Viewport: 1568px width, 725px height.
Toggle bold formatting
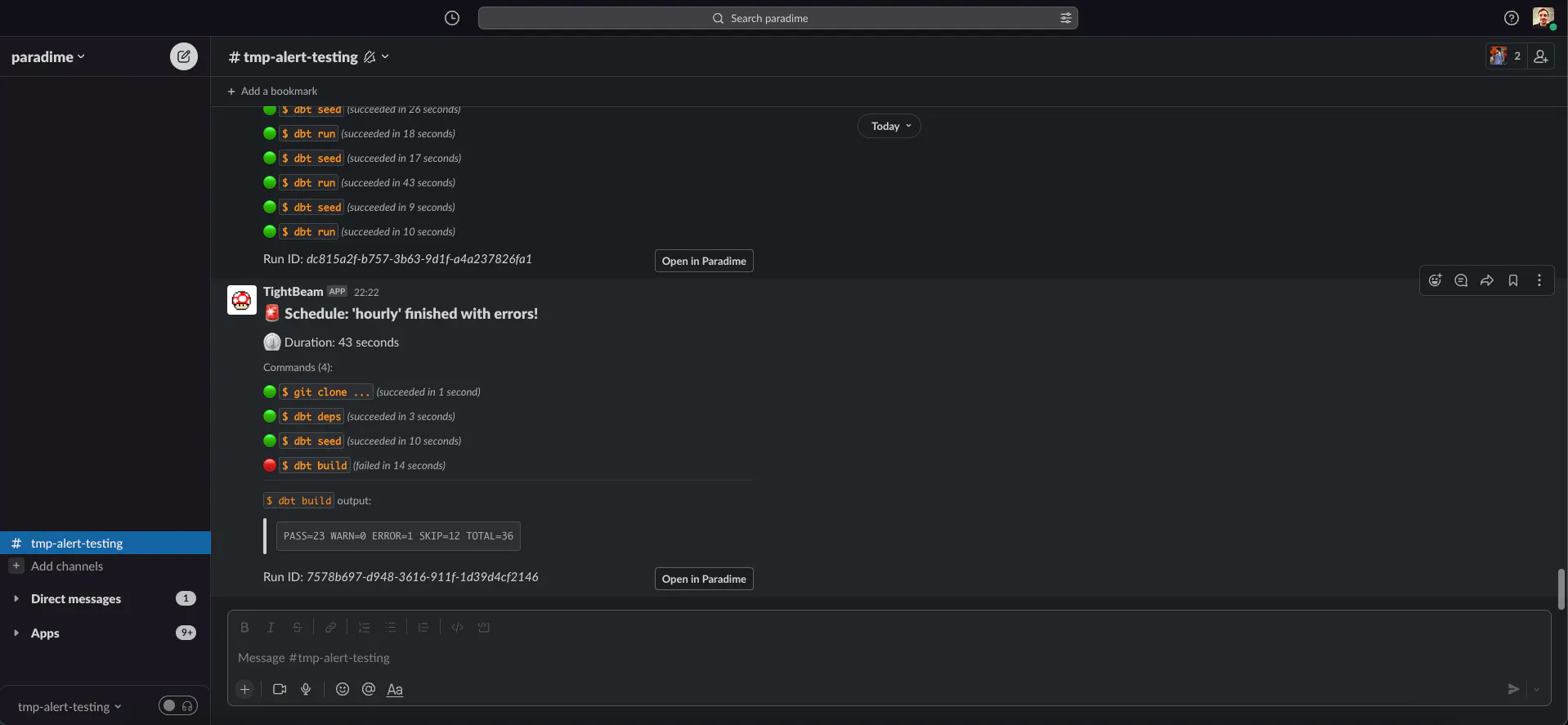pos(244,628)
